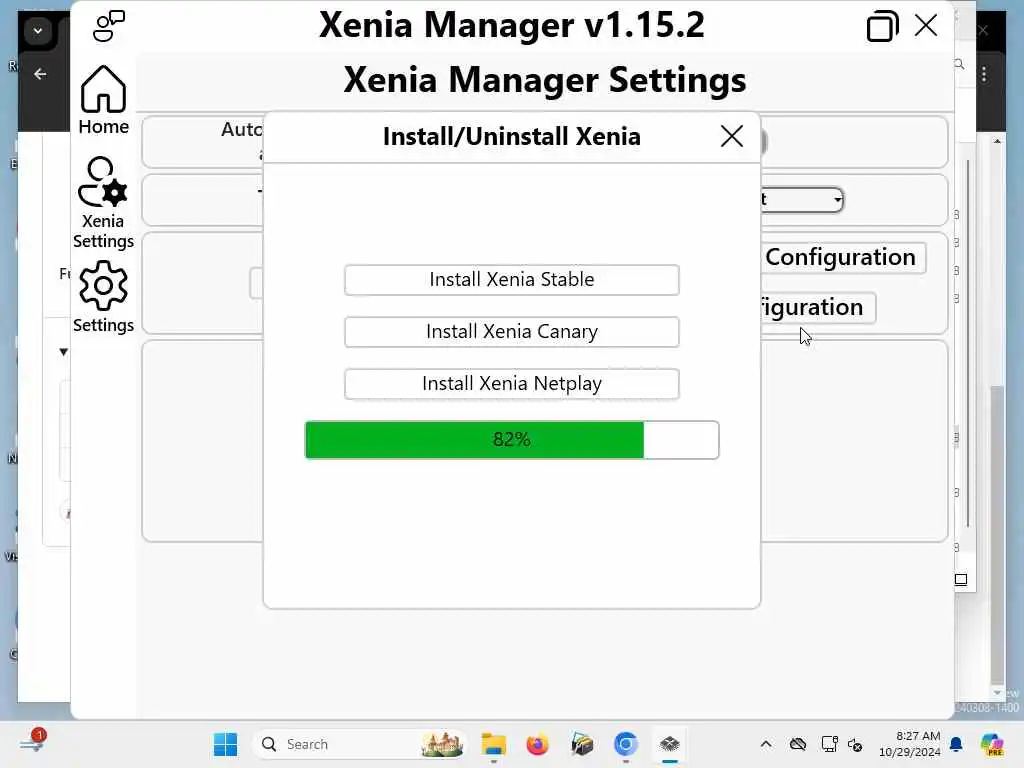Click the 82% installation progress bar
This screenshot has height=768, width=1024.
(511, 440)
